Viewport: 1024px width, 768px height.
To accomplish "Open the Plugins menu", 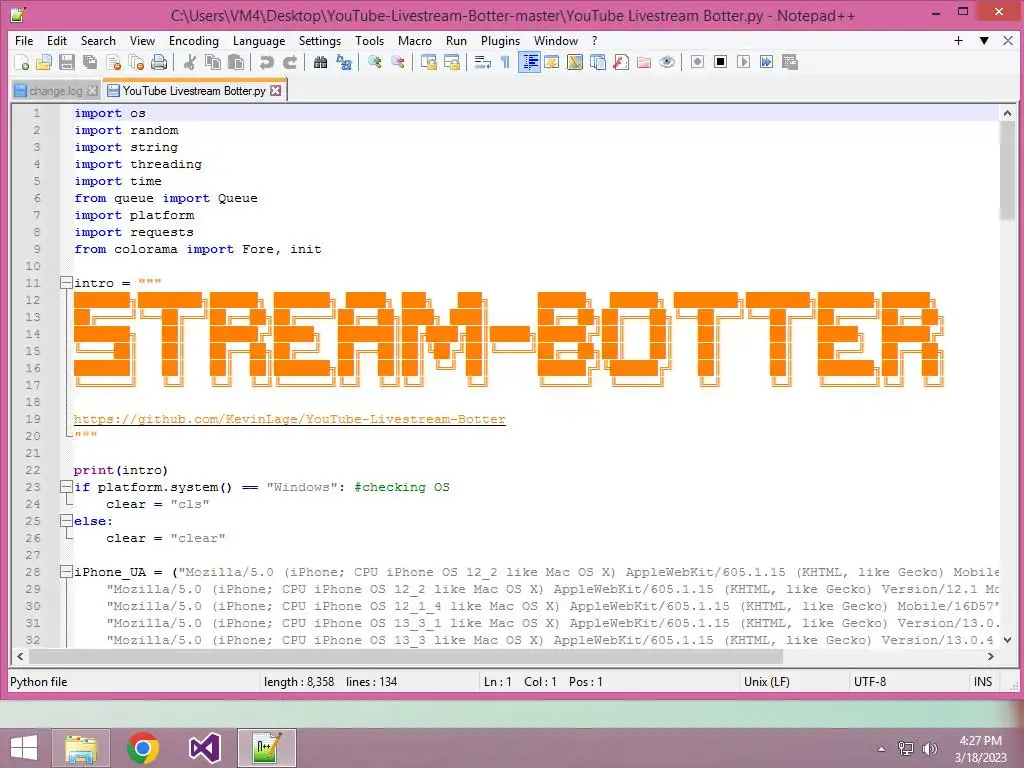I will point(500,40).
